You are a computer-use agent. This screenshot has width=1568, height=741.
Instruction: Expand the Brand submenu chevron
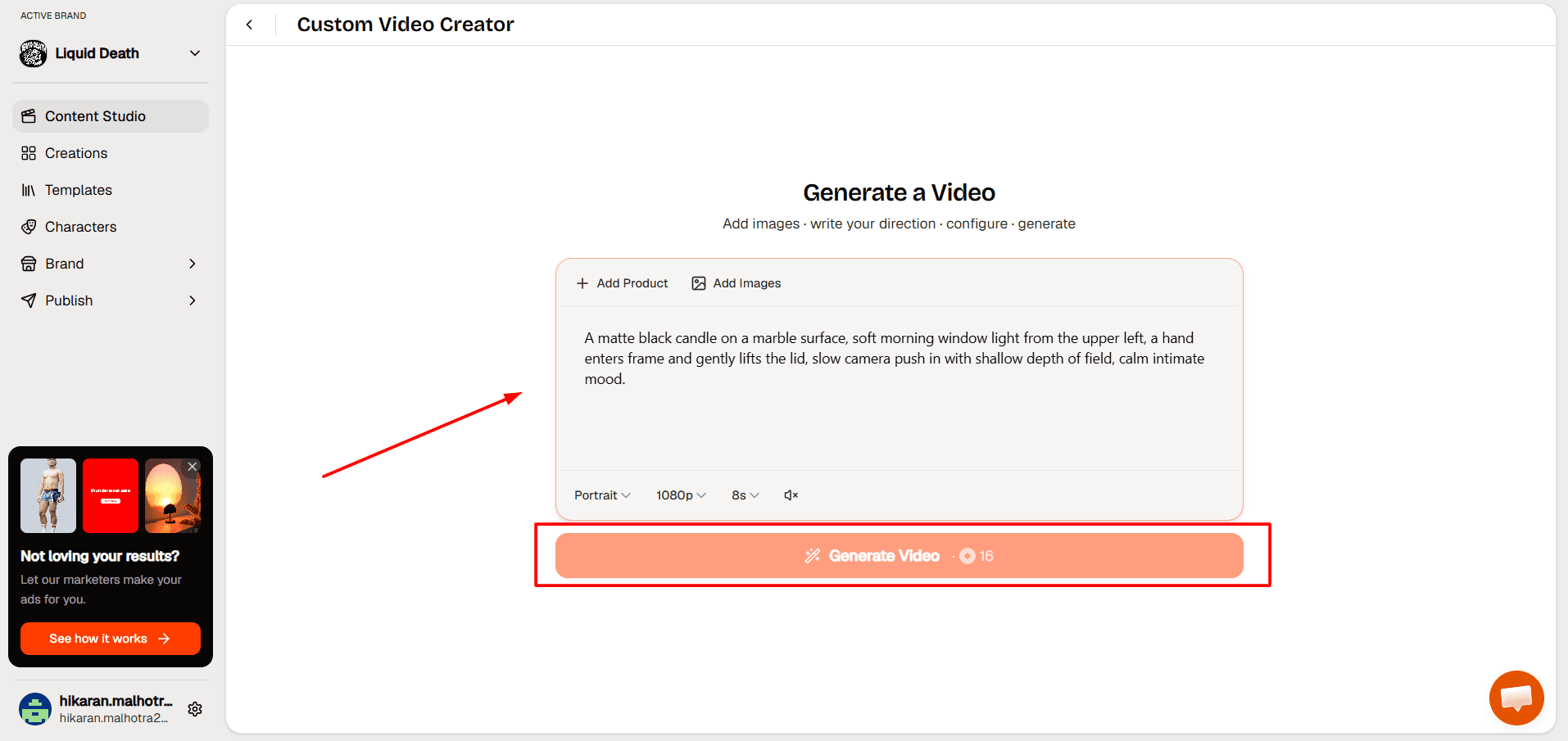pos(193,264)
